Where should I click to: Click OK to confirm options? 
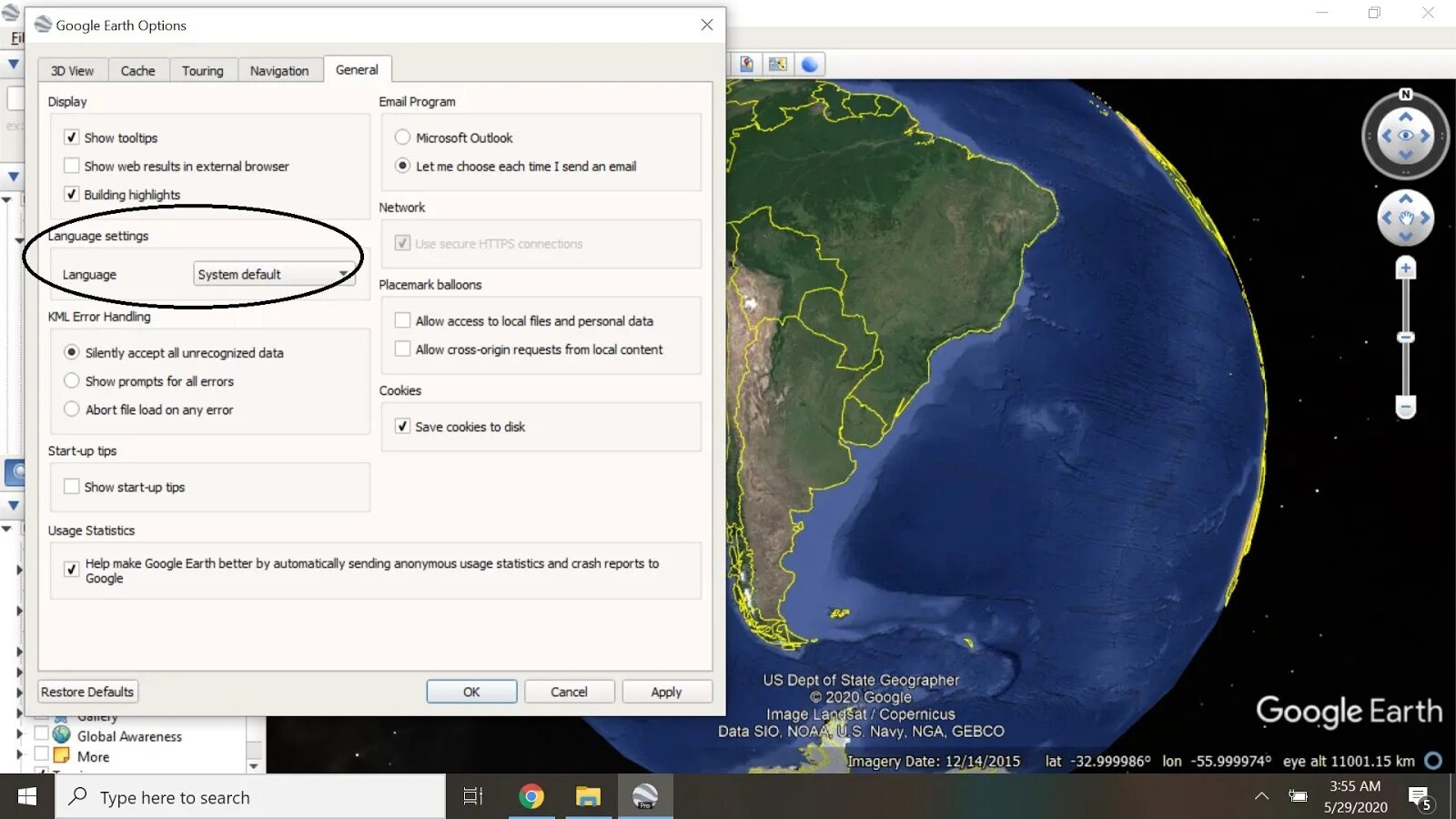pyautogui.click(x=471, y=692)
